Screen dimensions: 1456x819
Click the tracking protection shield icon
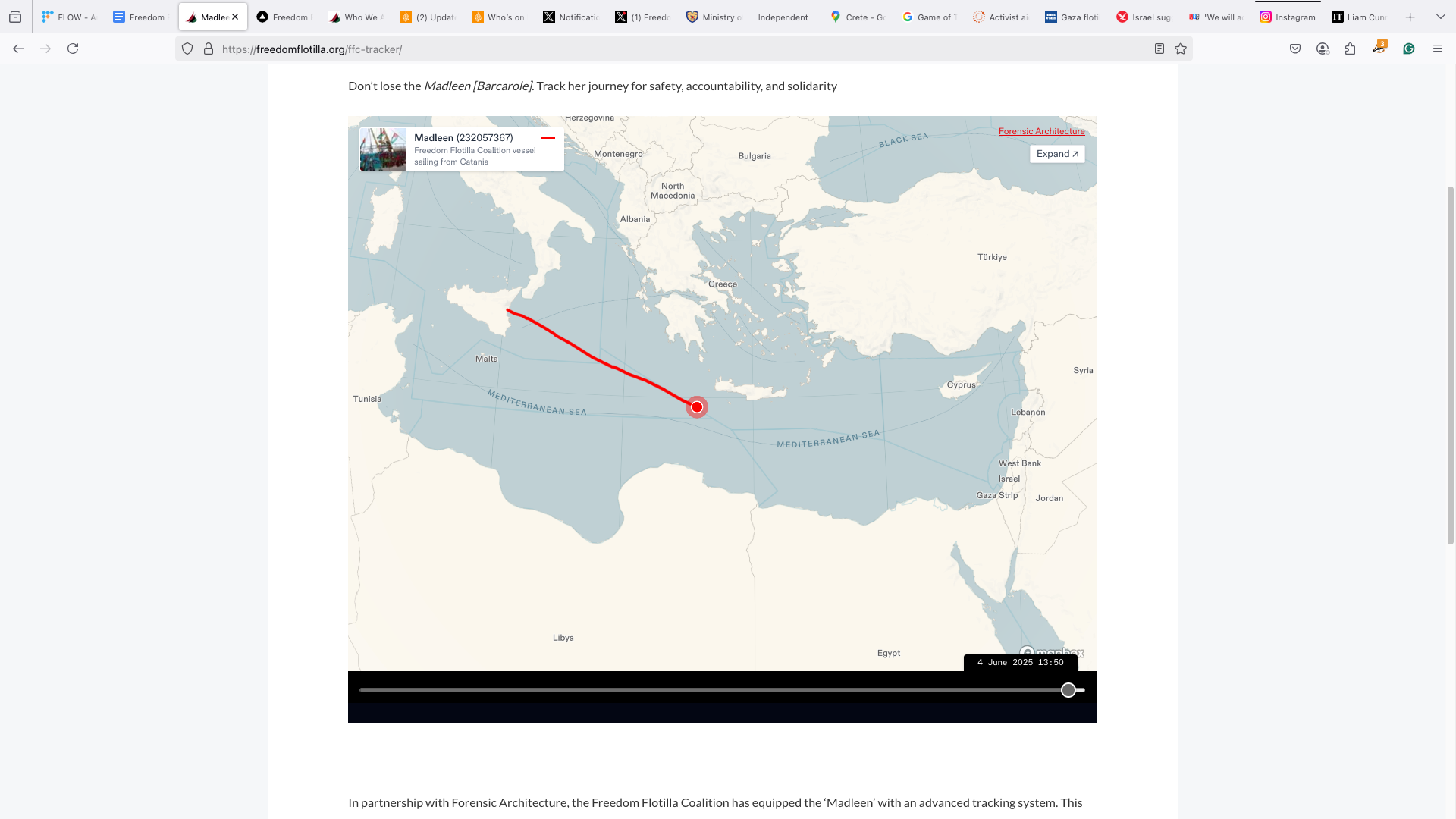tap(187, 48)
